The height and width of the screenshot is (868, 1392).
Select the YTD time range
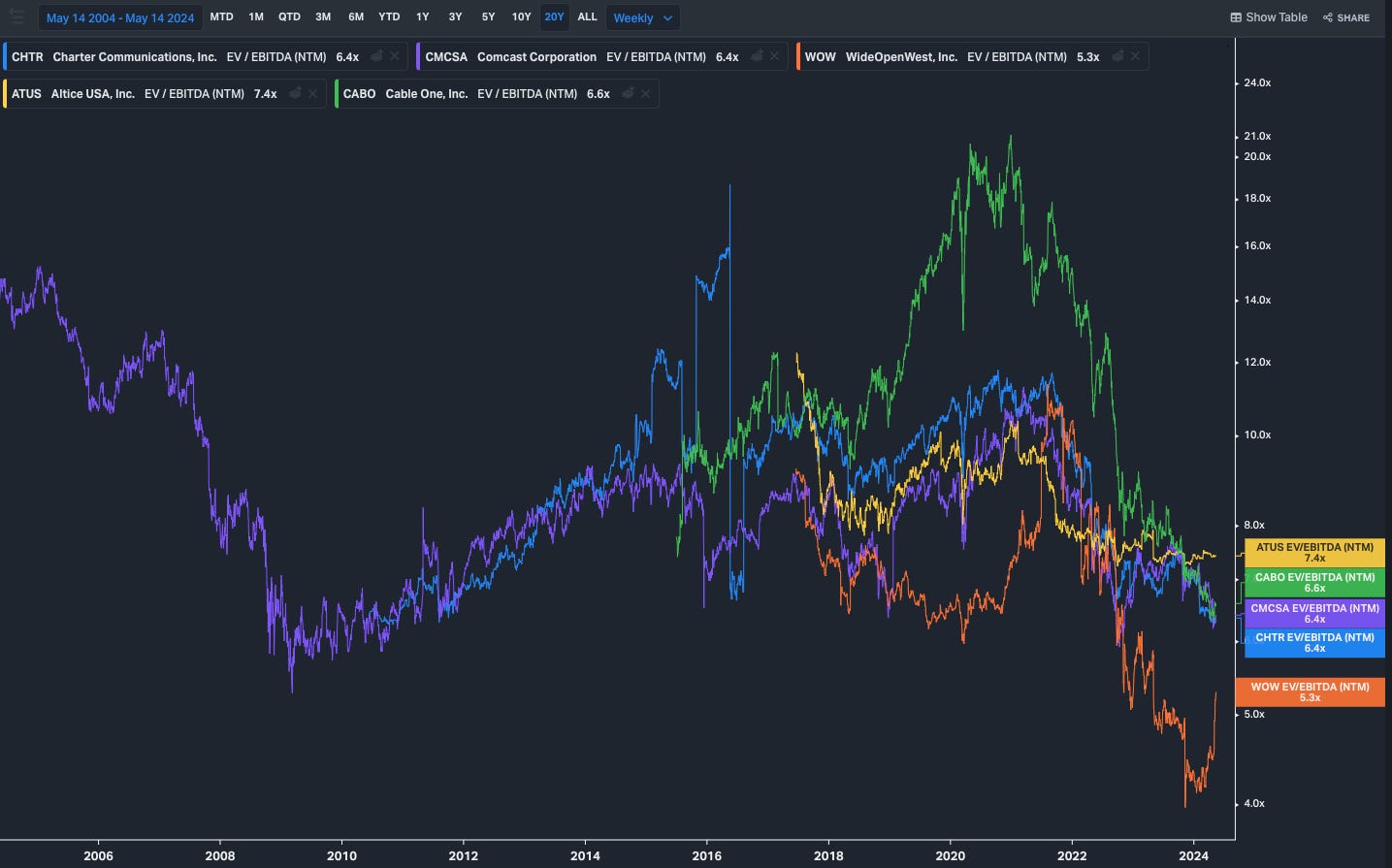389,16
